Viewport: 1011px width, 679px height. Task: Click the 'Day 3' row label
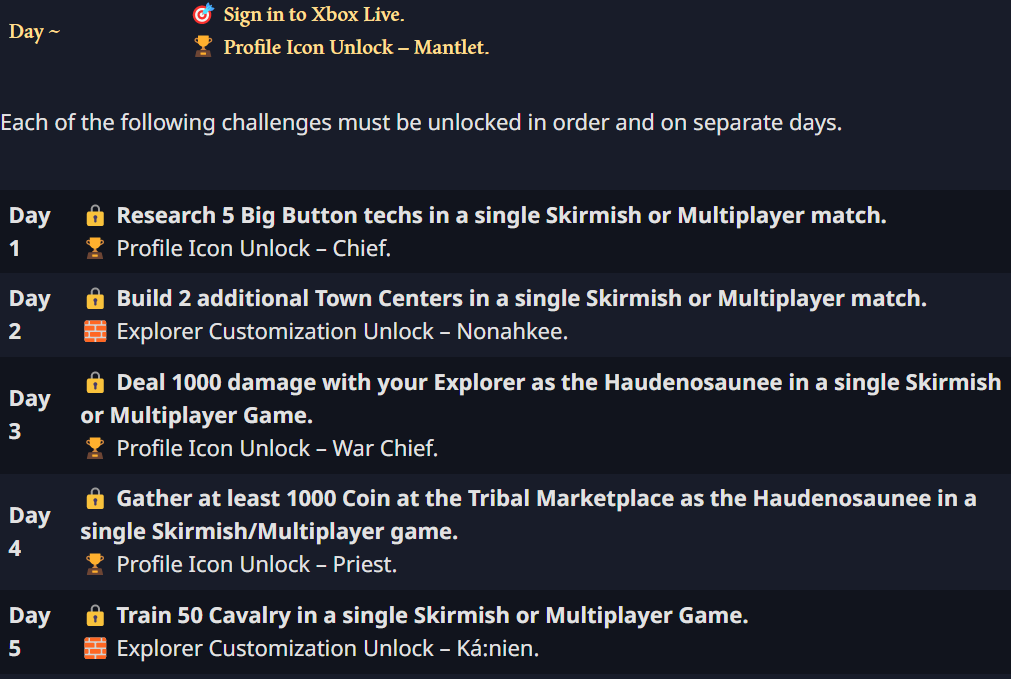pos(30,415)
